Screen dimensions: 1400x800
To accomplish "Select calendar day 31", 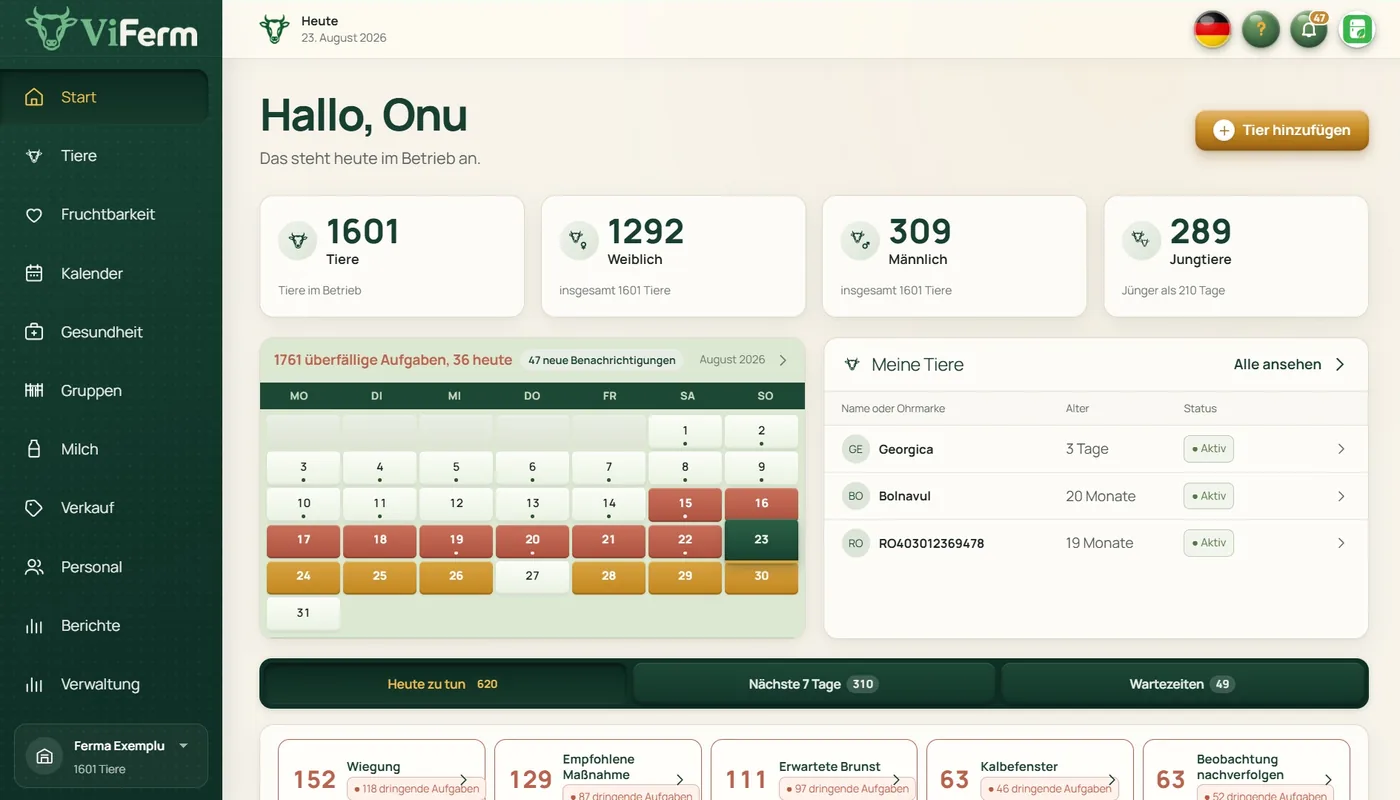I will point(303,613).
